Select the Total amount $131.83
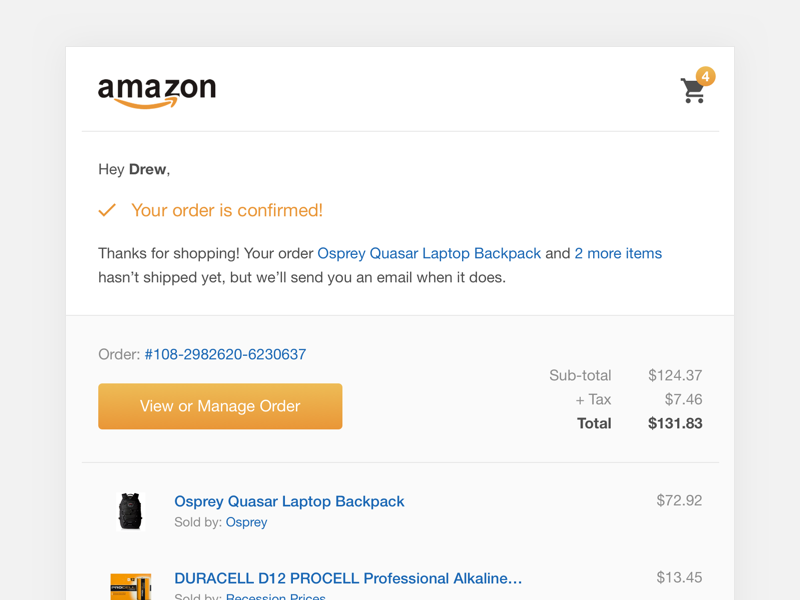The height and width of the screenshot is (600, 800). [x=675, y=423]
